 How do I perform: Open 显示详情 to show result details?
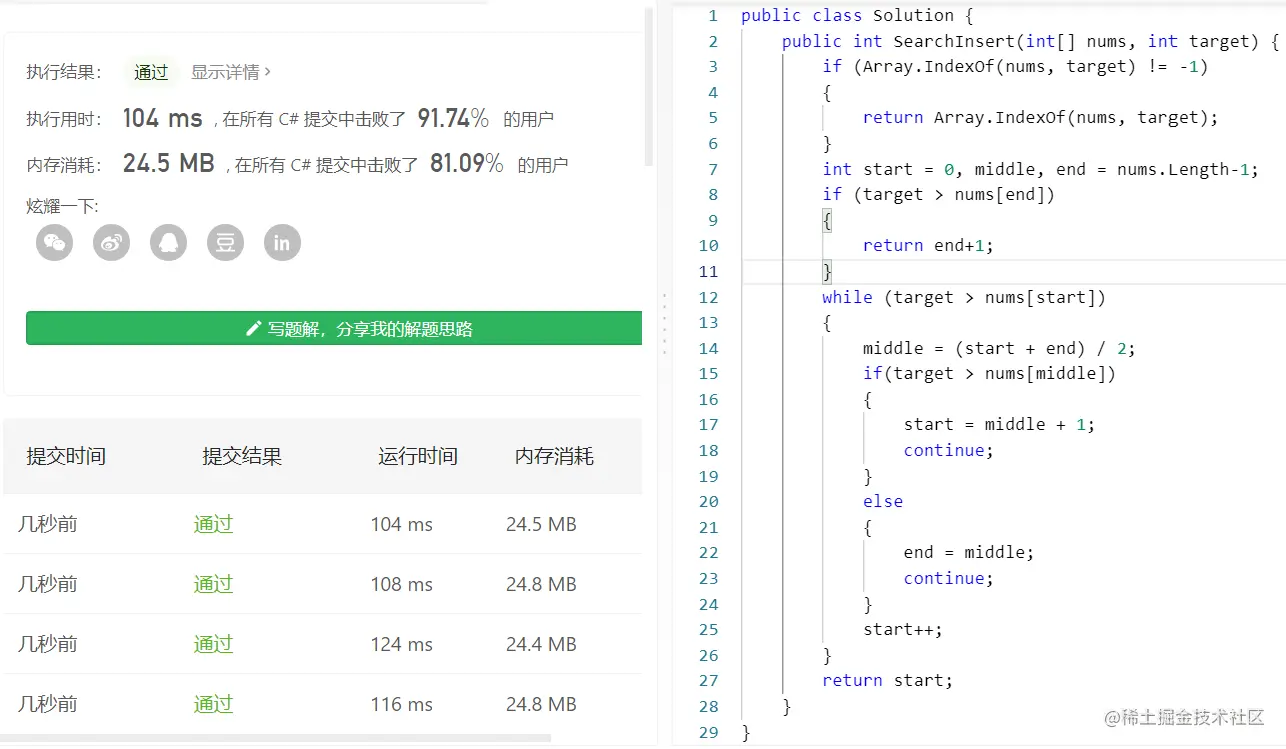coord(231,72)
